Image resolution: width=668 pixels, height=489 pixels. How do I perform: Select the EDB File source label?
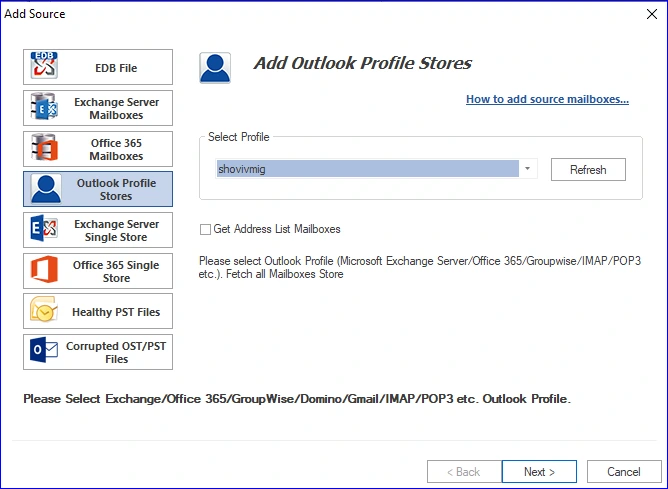point(116,68)
